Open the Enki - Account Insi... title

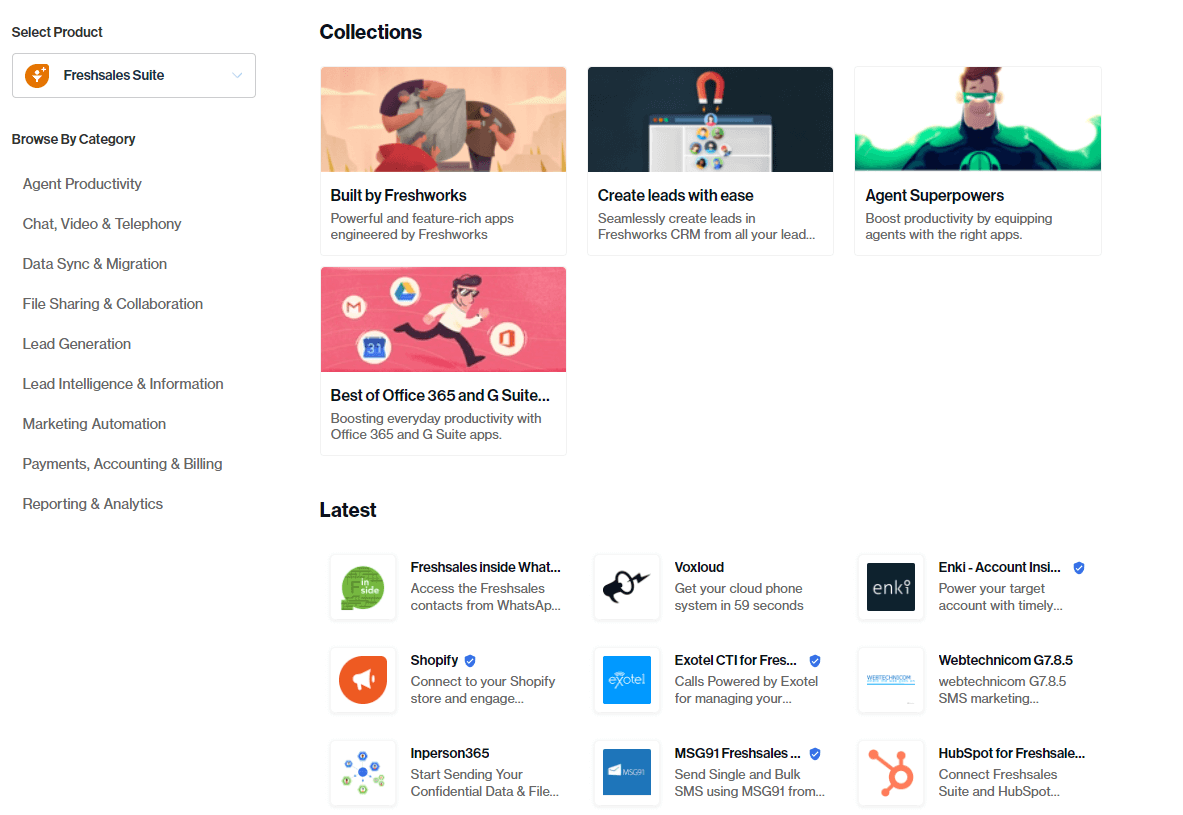coord(1000,567)
